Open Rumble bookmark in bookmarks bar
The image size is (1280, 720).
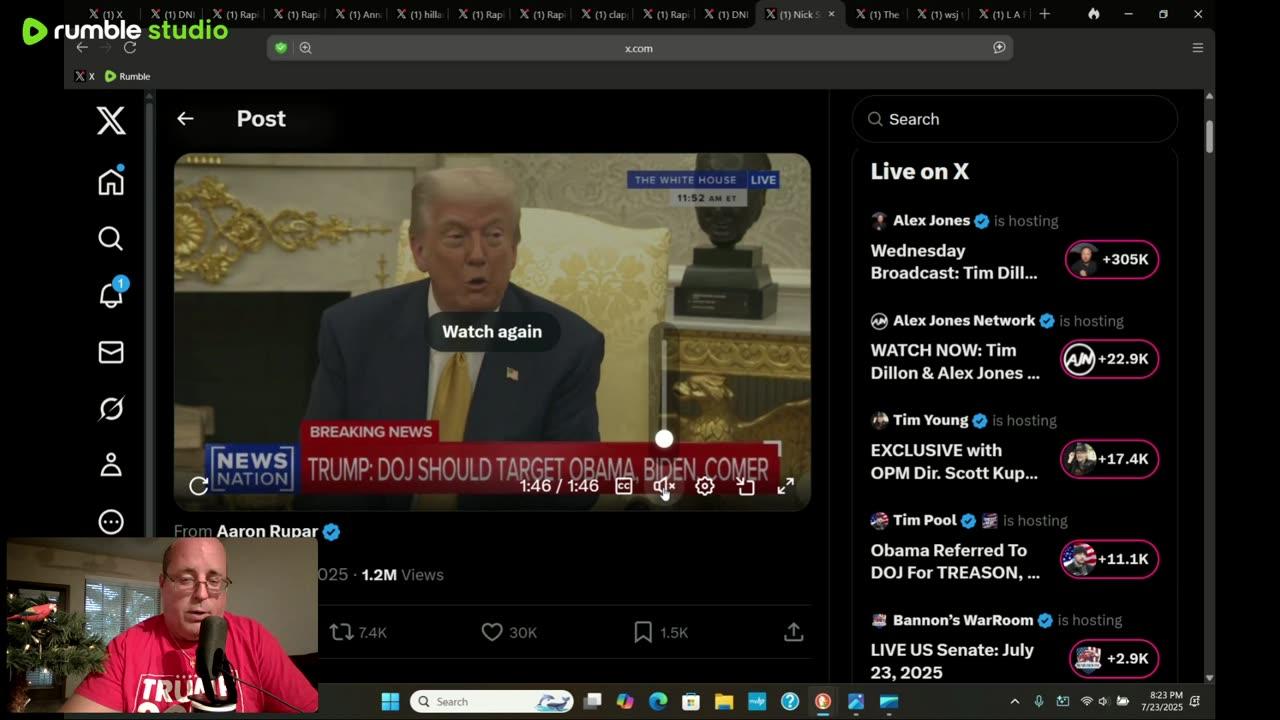(x=128, y=76)
